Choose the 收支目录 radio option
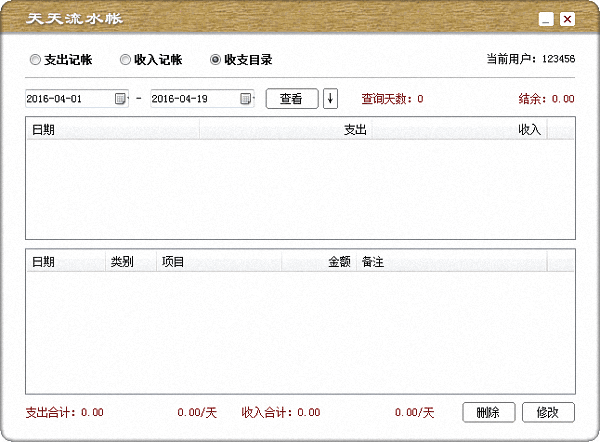The width and height of the screenshot is (600, 442). tap(215, 60)
